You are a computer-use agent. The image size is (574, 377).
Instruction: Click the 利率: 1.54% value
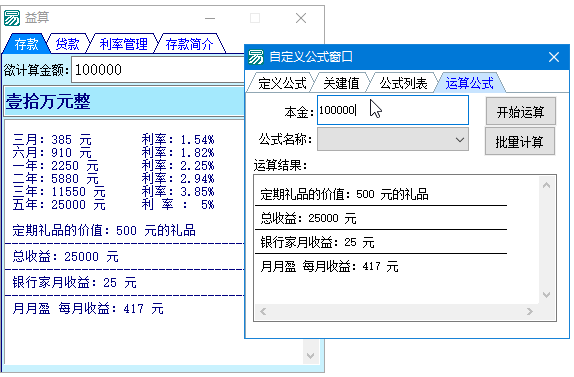[178, 139]
